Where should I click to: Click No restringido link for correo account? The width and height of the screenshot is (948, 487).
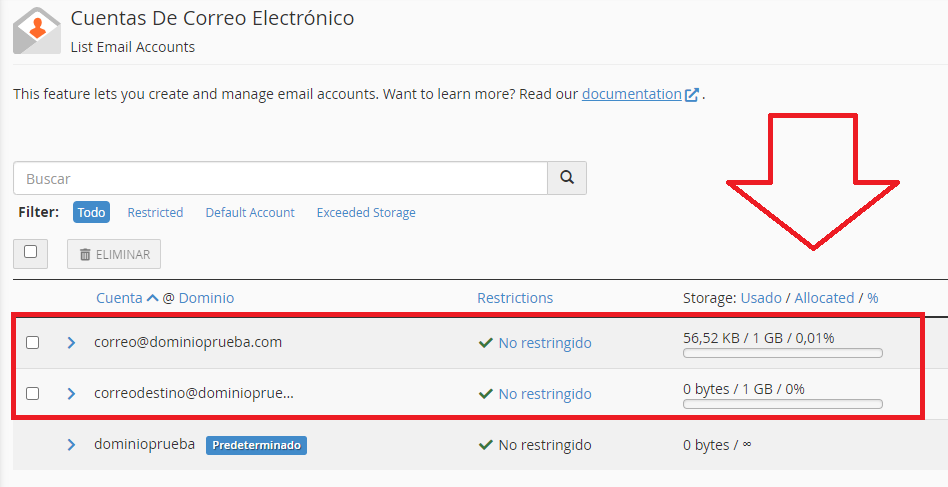545,343
